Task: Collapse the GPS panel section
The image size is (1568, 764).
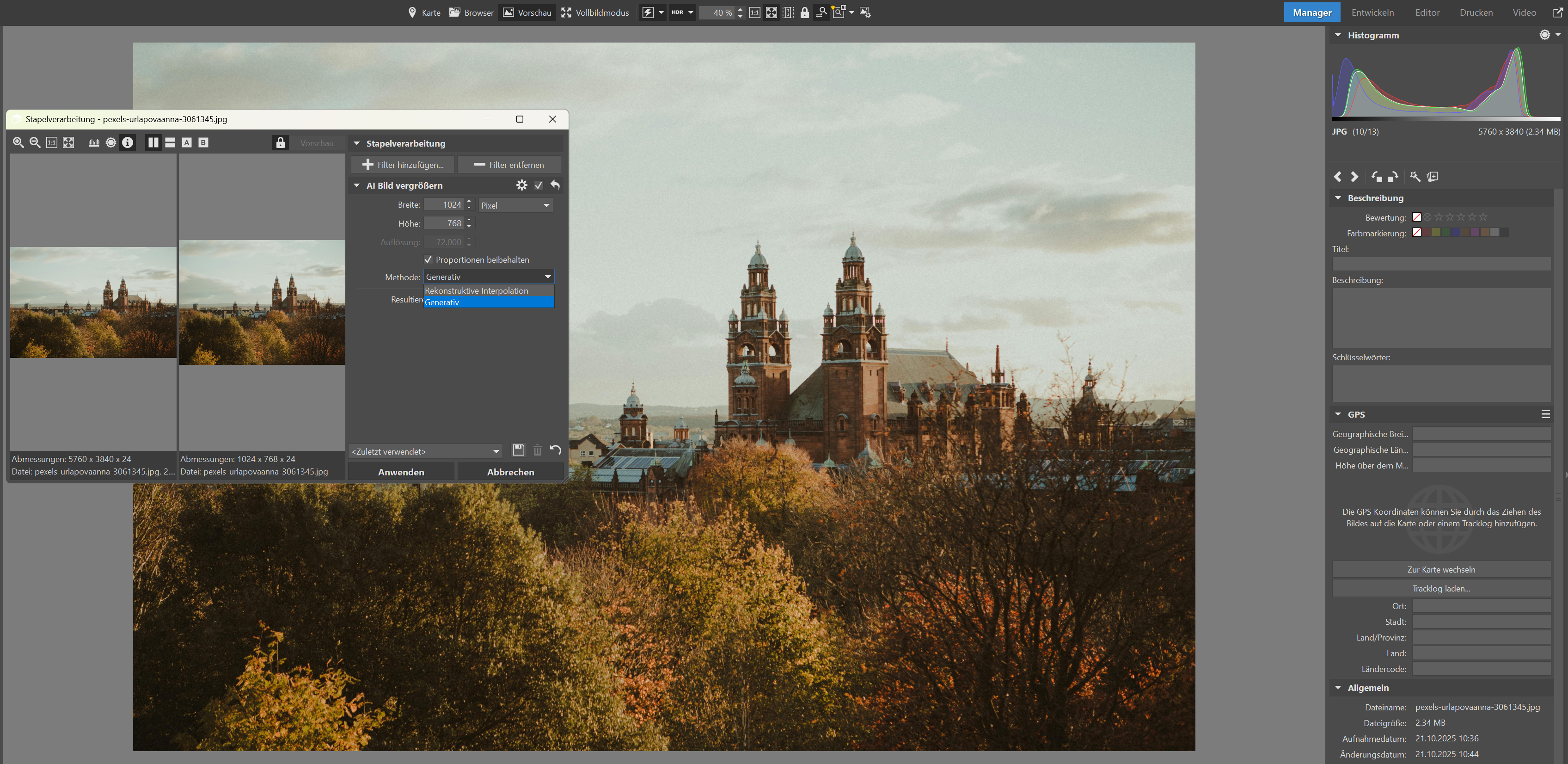Action: coord(1338,414)
